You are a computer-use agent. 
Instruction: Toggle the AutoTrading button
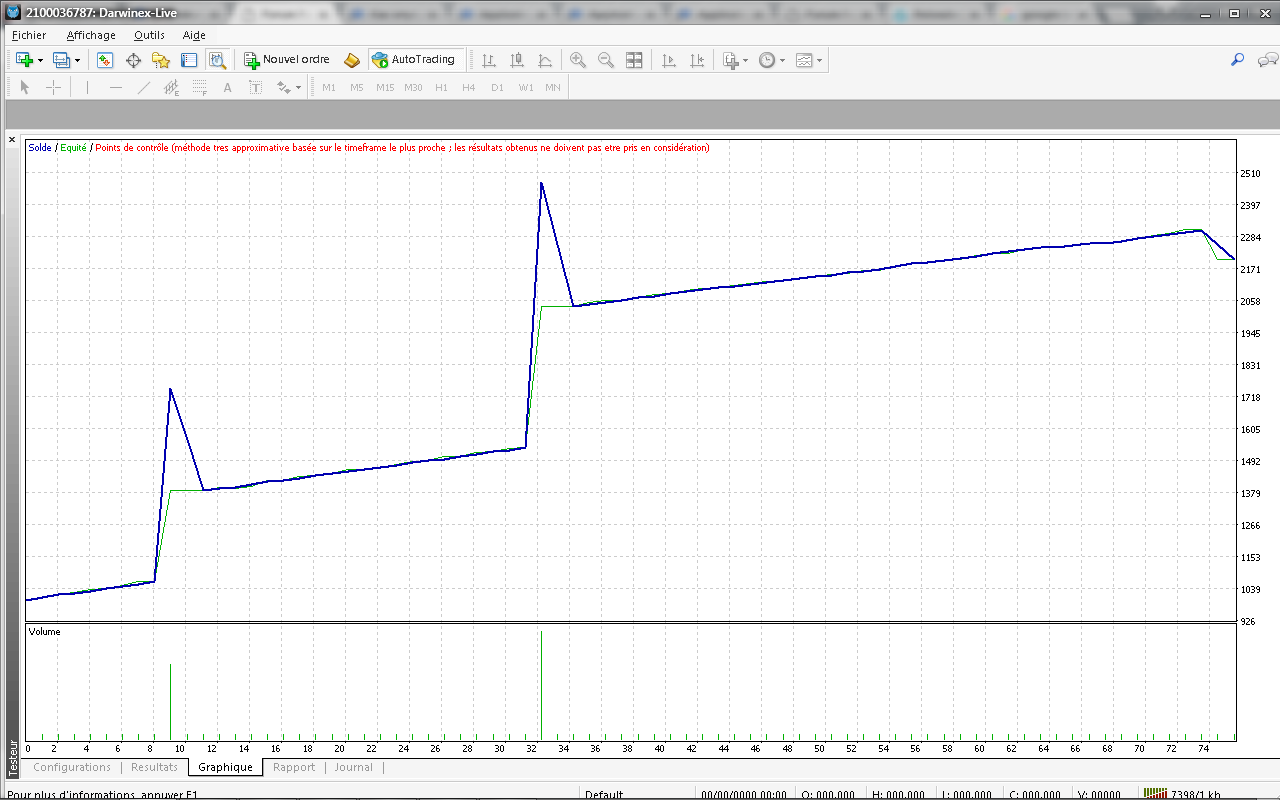(413, 60)
